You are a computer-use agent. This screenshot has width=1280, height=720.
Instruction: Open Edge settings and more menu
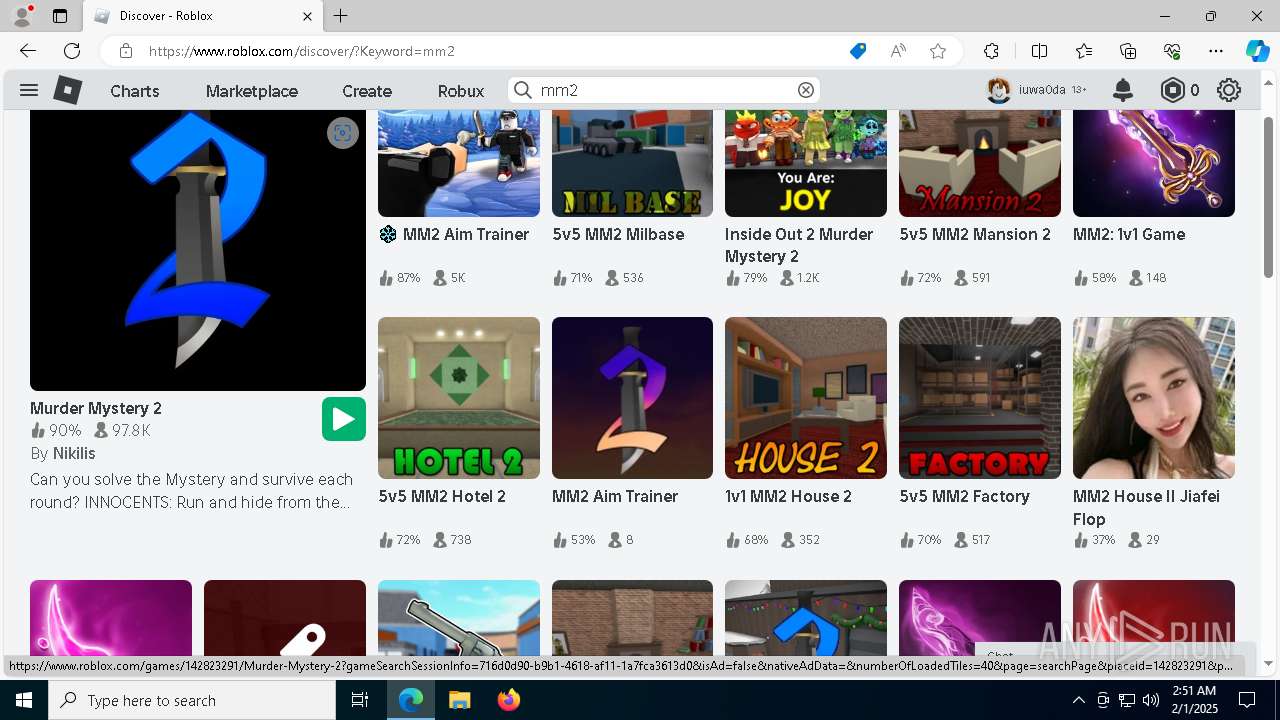pos(1216,51)
